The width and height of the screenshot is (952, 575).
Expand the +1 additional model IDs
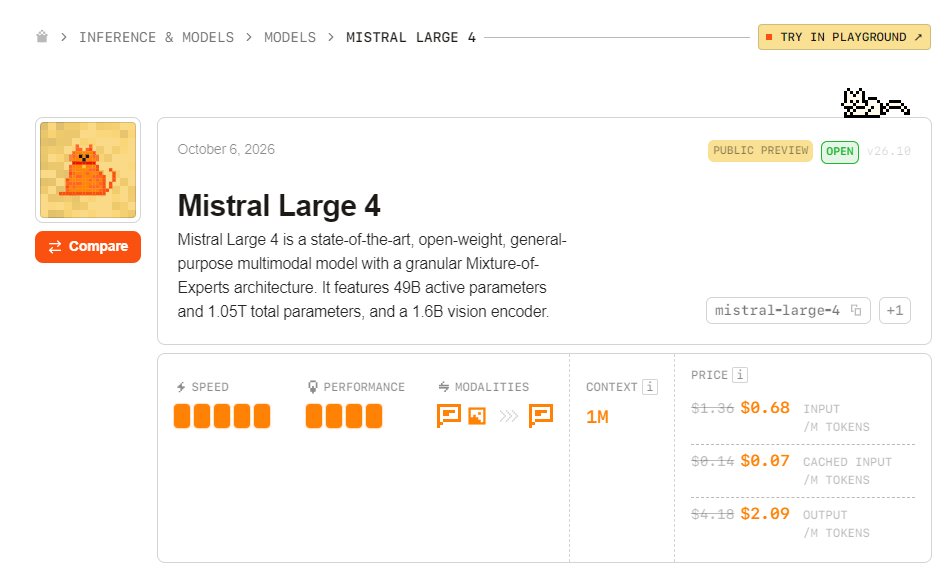click(895, 311)
